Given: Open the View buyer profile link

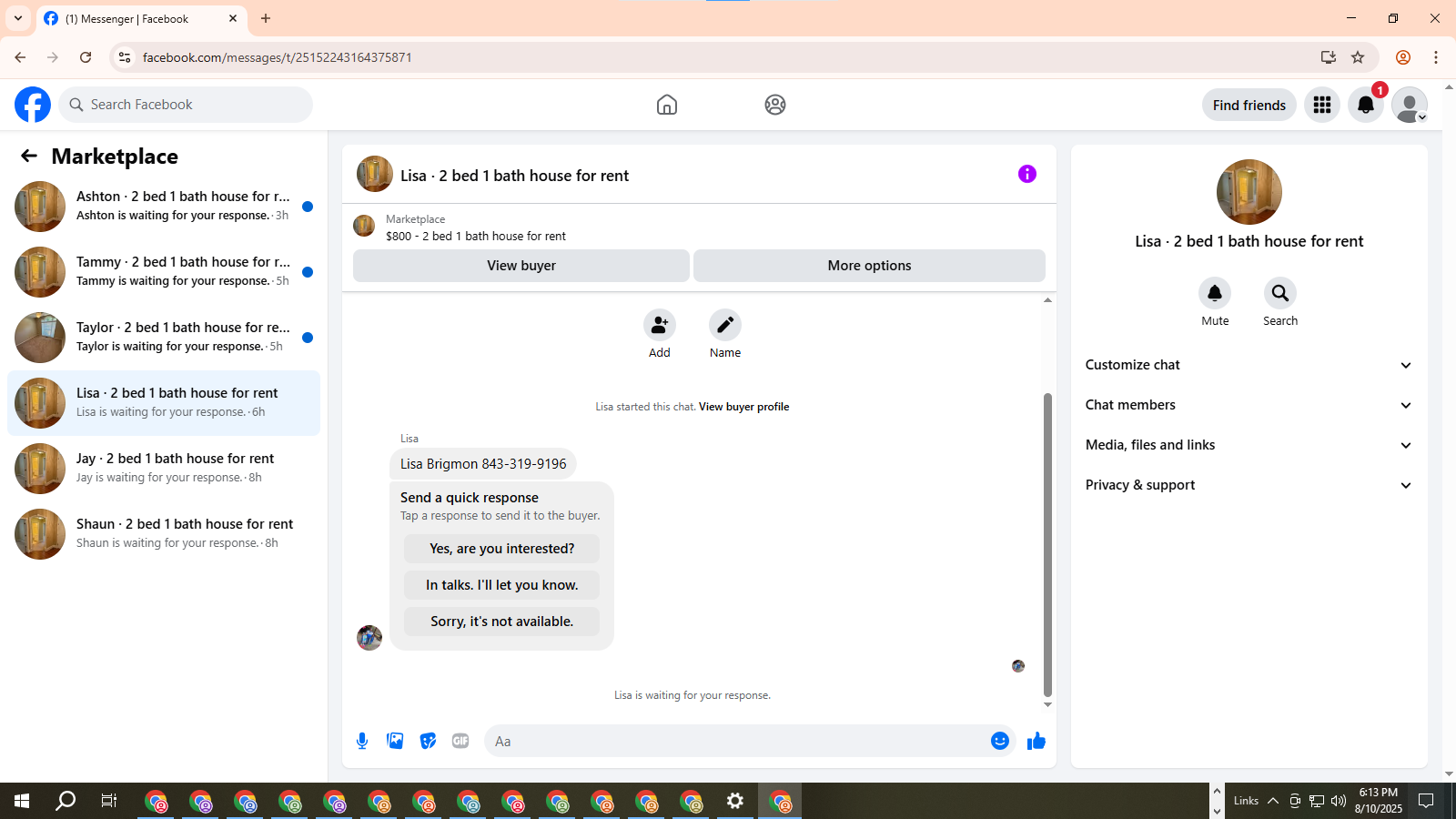Looking at the screenshot, I should [x=743, y=407].
